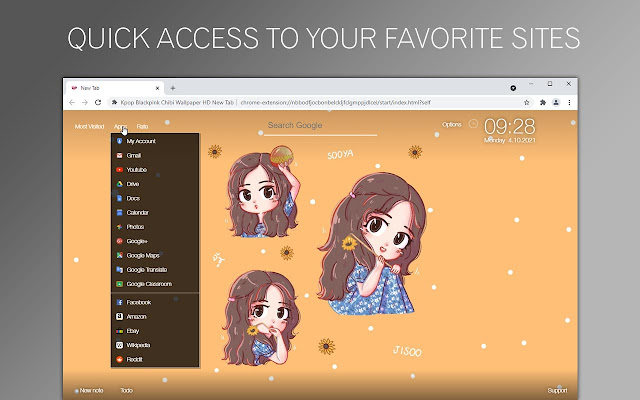This screenshot has width=640, height=400.
Task: Click the browser address bar URL
Action: [336, 102]
